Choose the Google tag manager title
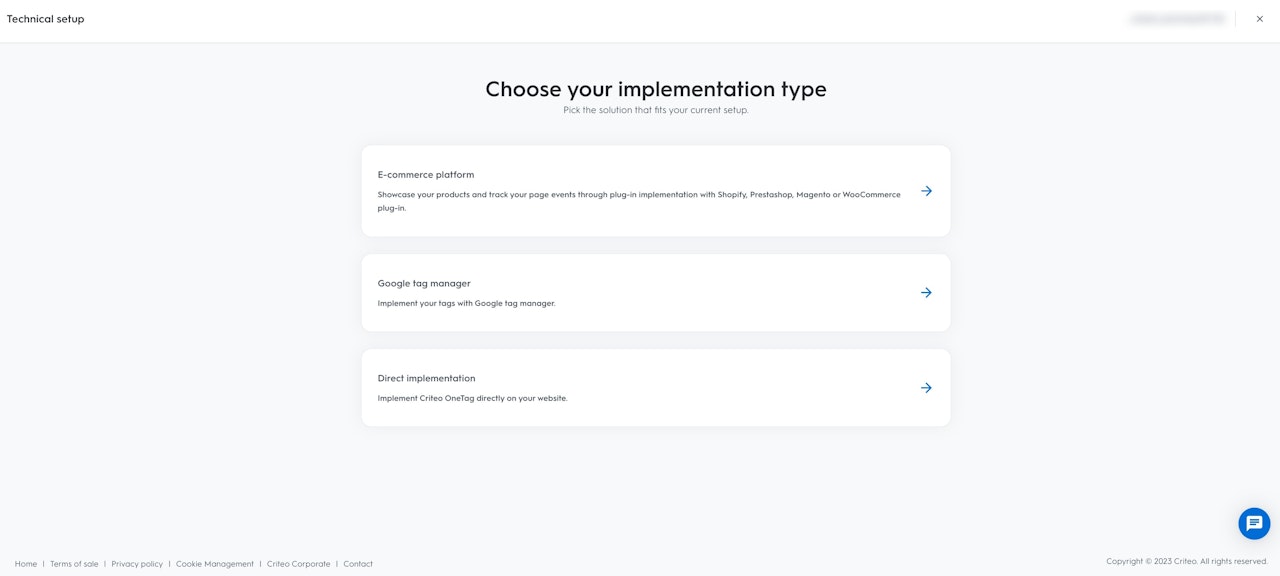Image resolution: width=1280 pixels, height=576 pixels. (x=424, y=284)
